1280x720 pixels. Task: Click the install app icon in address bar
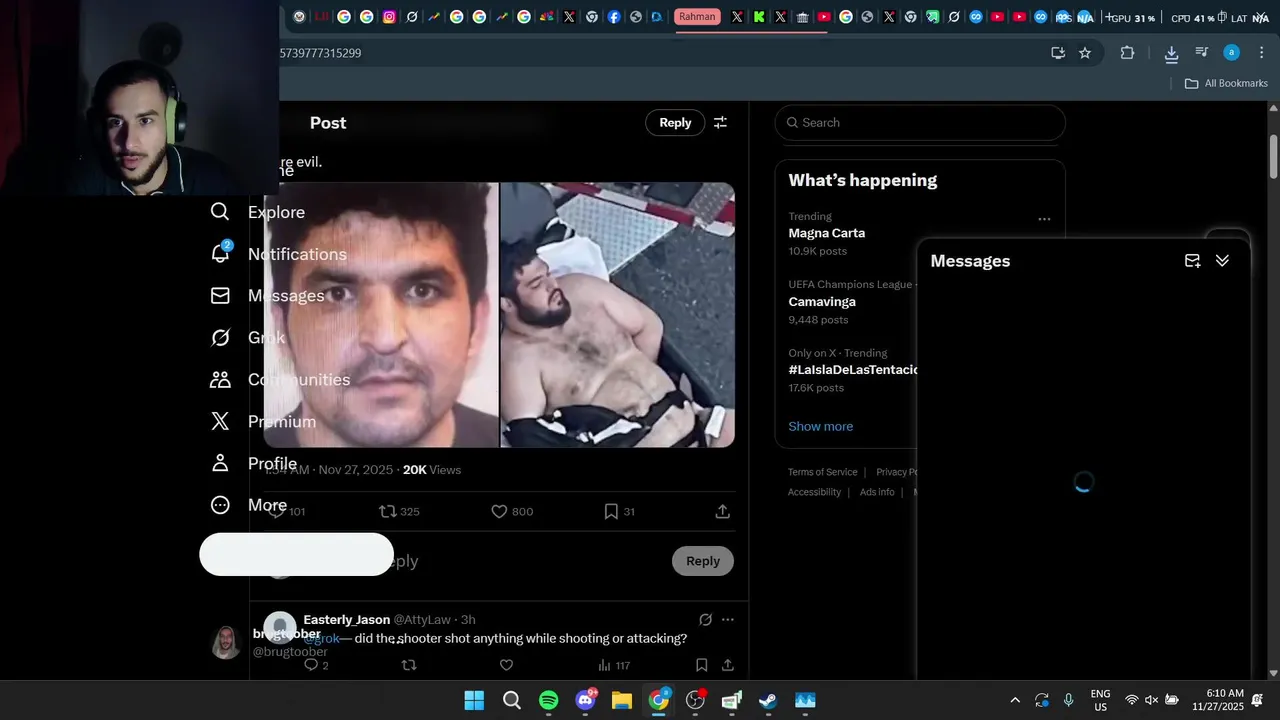[x=1058, y=53]
